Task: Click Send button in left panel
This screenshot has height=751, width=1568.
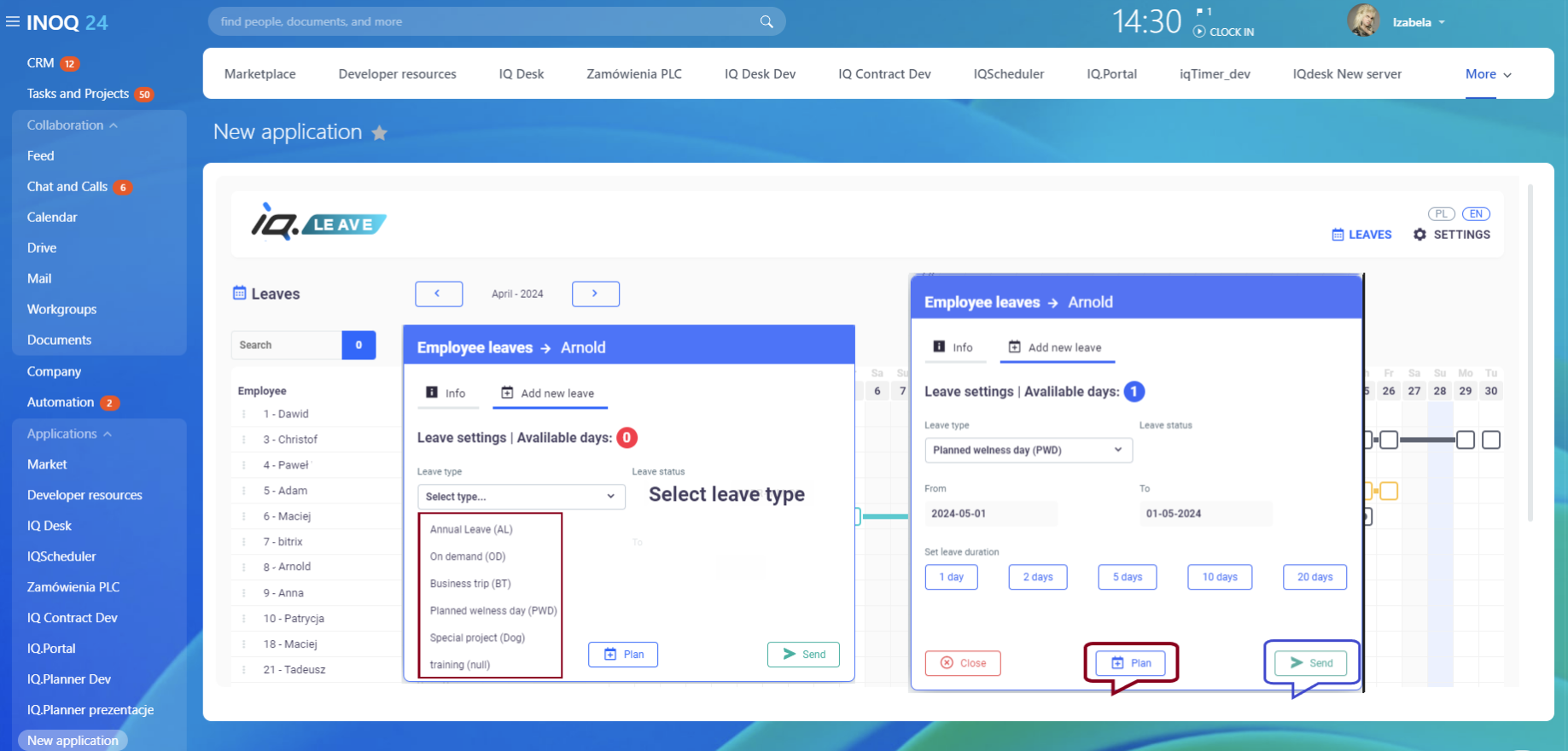Action: coord(803,655)
